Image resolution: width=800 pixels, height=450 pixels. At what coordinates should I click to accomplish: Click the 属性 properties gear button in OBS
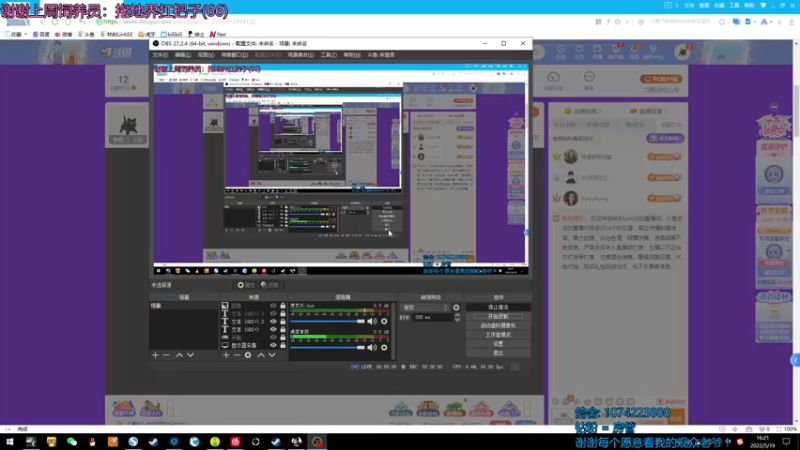coord(246,285)
